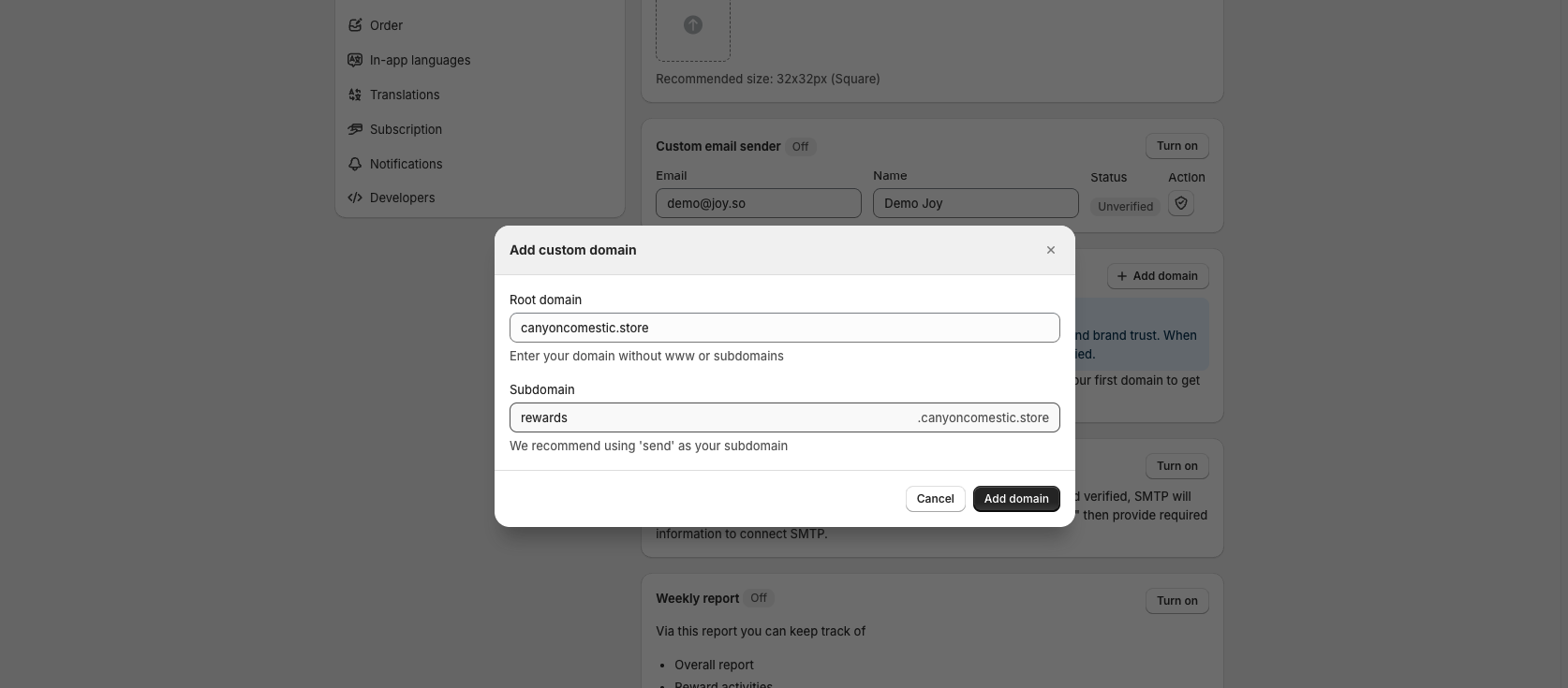Click the background Add domain plus button
Image resolution: width=1568 pixels, height=688 pixels.
[x=1157, y=276]
